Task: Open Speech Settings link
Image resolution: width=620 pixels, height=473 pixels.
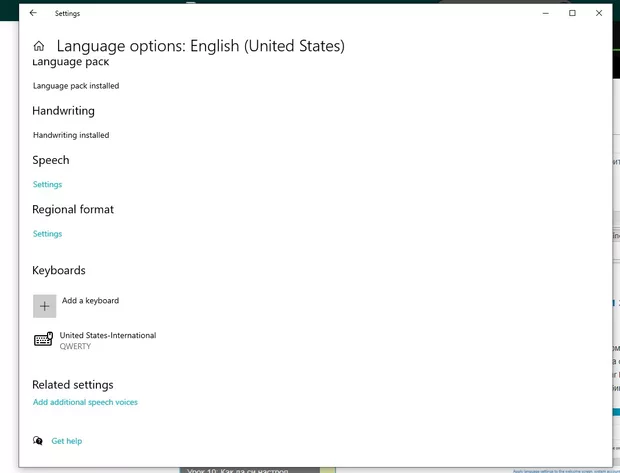Action: click(x=47, y=184)
